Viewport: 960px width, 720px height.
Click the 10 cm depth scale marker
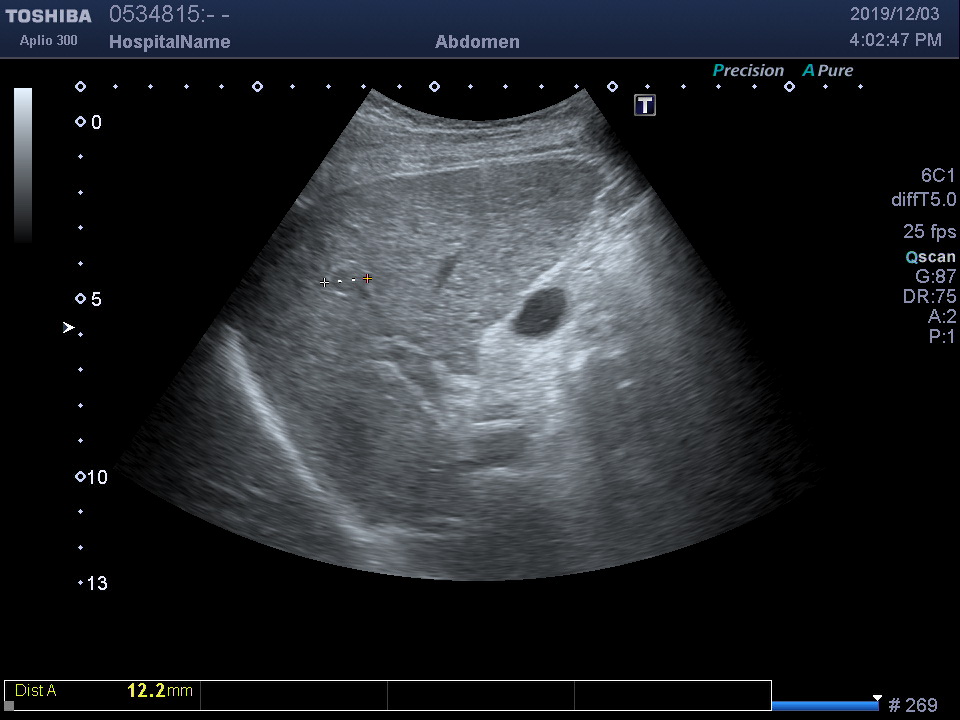[81, 477]
